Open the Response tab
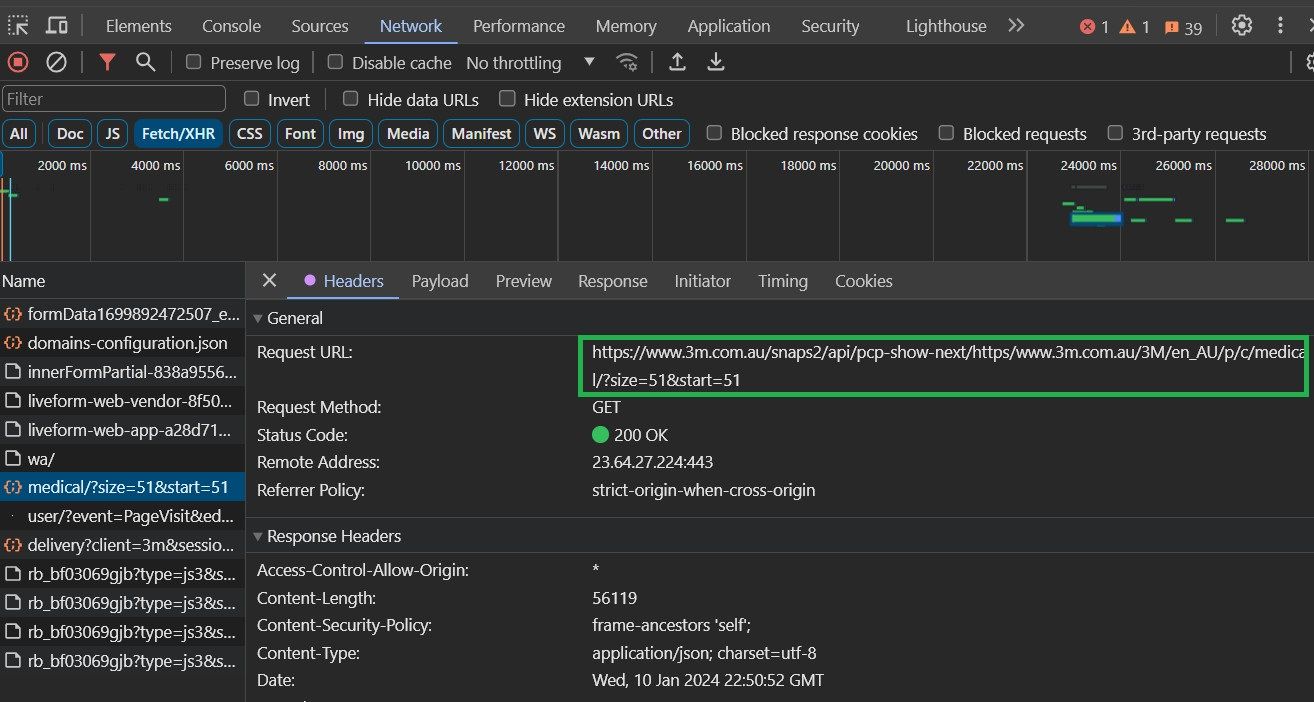The height and width of the screenshot is (702, 1314). [613, 281]
